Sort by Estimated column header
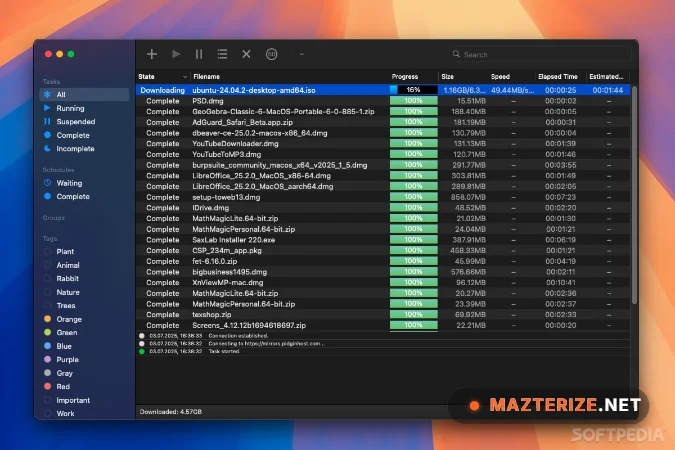675x450 pixels. 607,77
